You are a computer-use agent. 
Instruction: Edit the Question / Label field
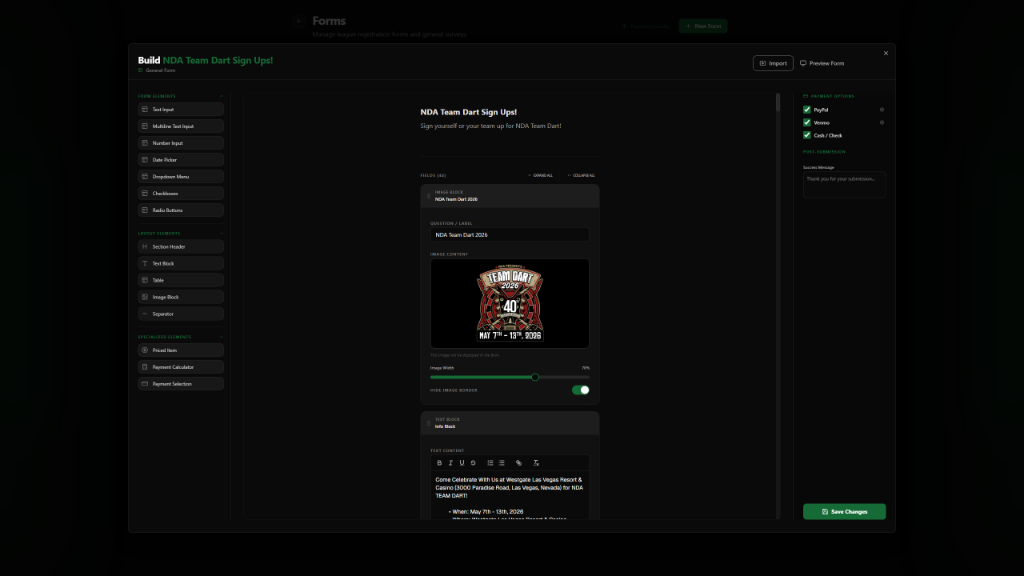tap(509, 234)
